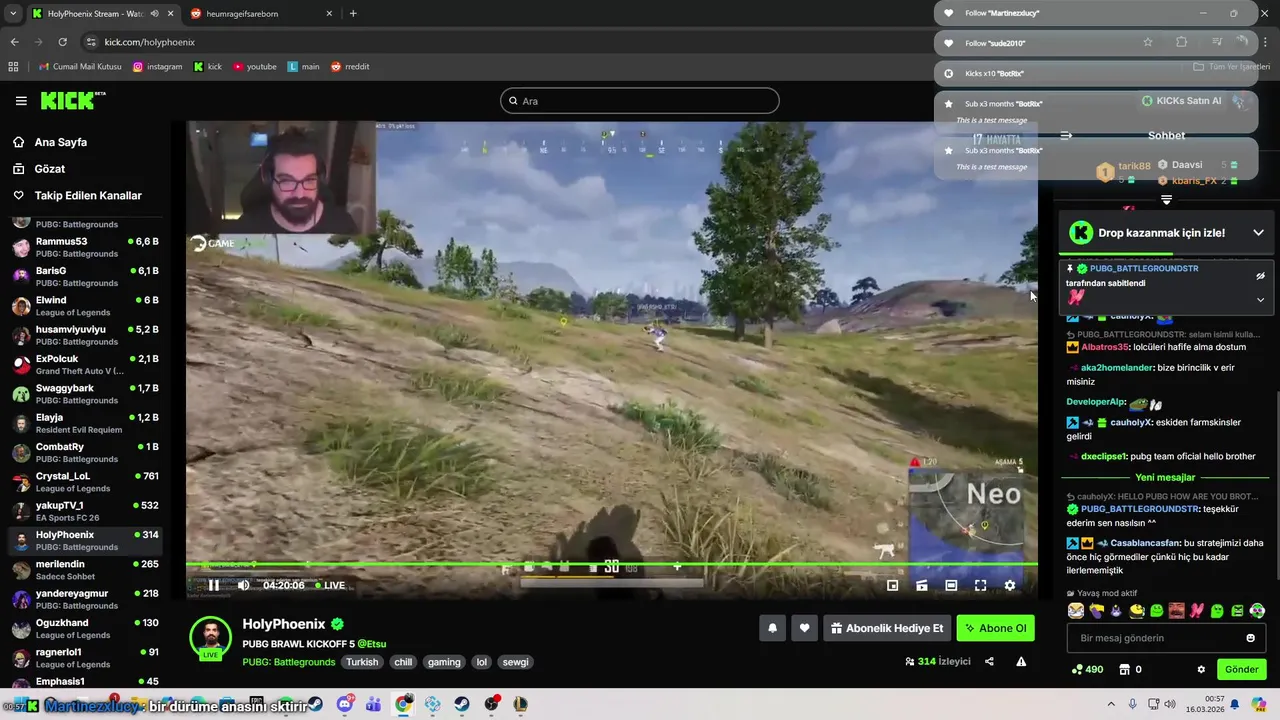Mute the stream volume speaker icon

[x=243, y=585]
